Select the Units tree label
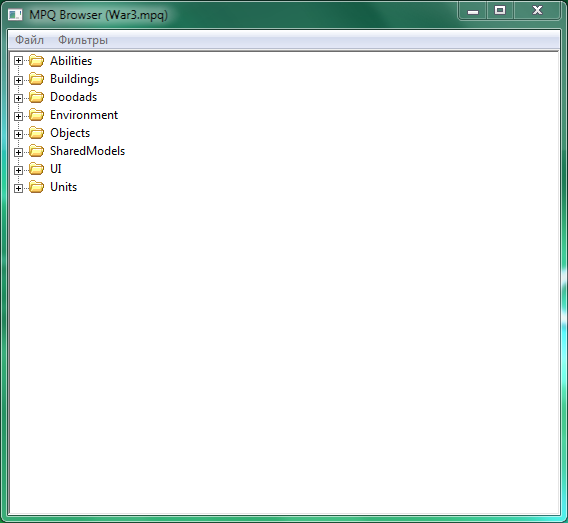The image size is (568, 523). (63, 187)
